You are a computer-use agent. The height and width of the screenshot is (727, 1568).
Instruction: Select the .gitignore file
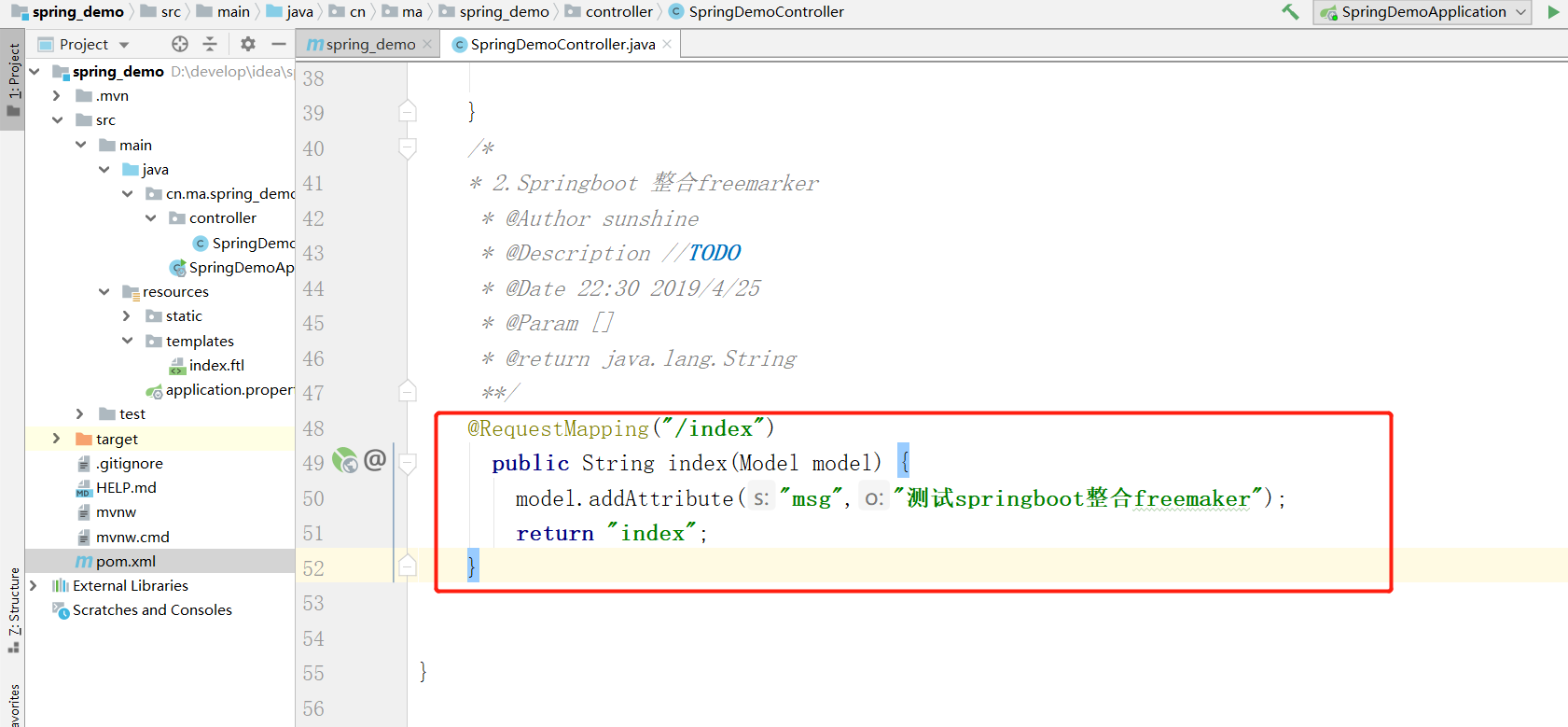pyautogui.click(x=119, y=463)
